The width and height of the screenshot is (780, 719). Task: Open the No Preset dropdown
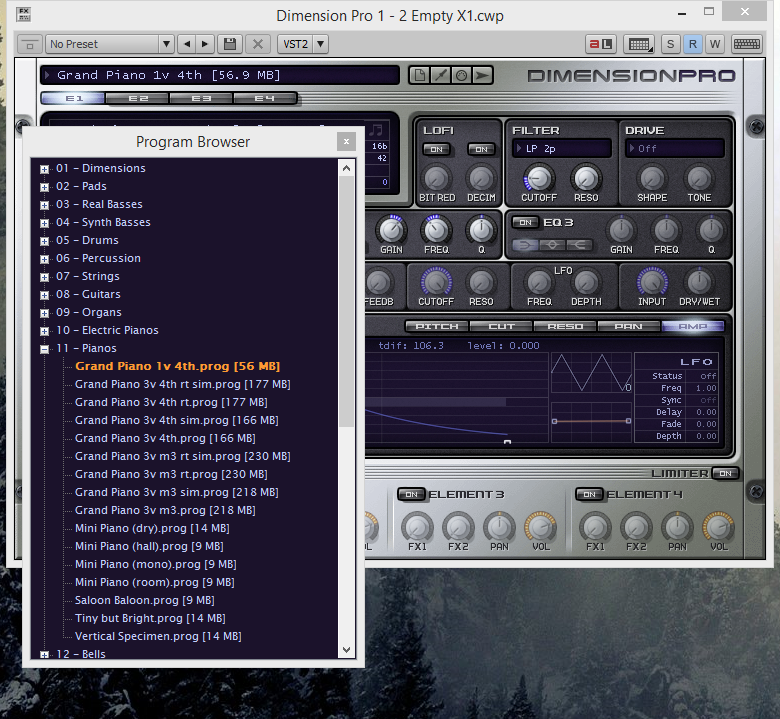tap(109, 44)
